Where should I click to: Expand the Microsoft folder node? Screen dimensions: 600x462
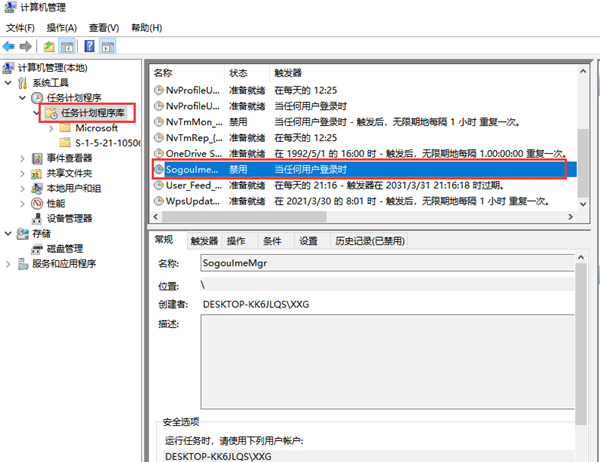(52, 128)
